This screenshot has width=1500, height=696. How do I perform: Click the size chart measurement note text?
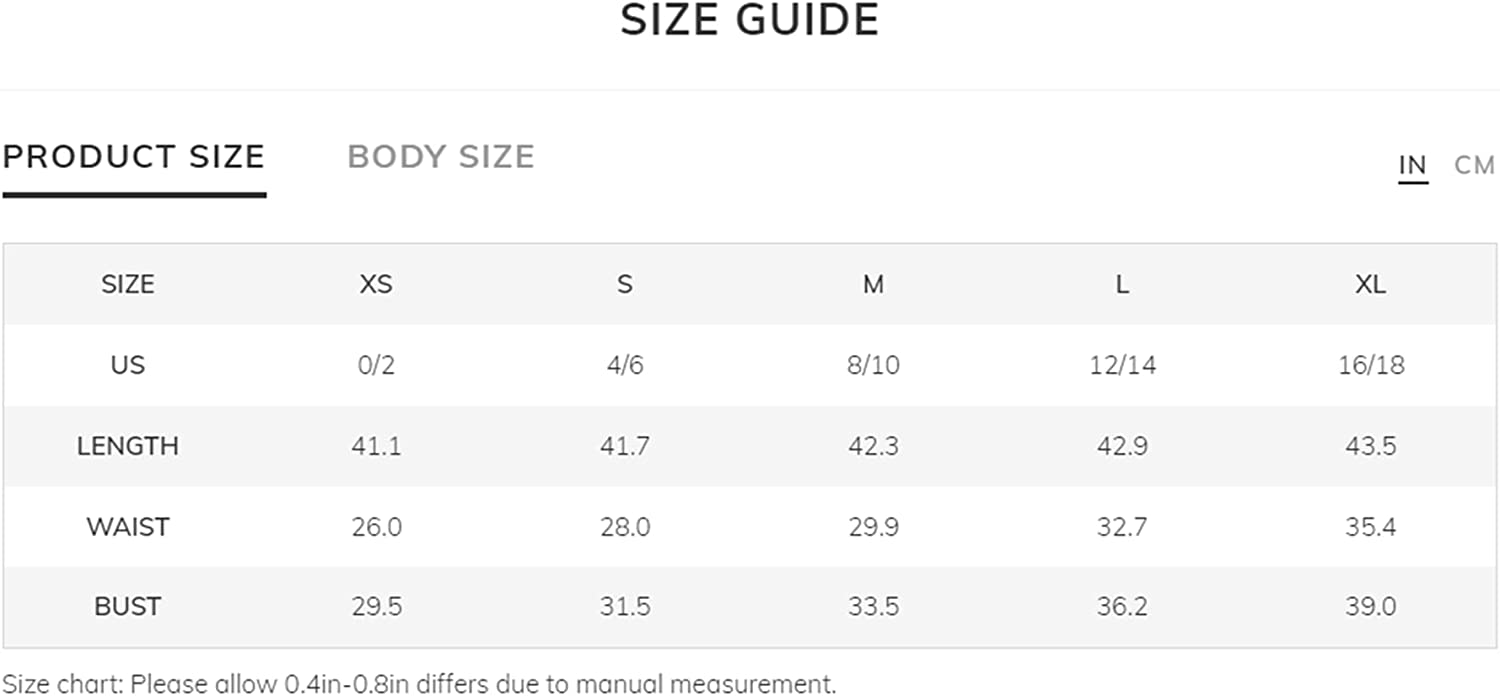point(419,684)
